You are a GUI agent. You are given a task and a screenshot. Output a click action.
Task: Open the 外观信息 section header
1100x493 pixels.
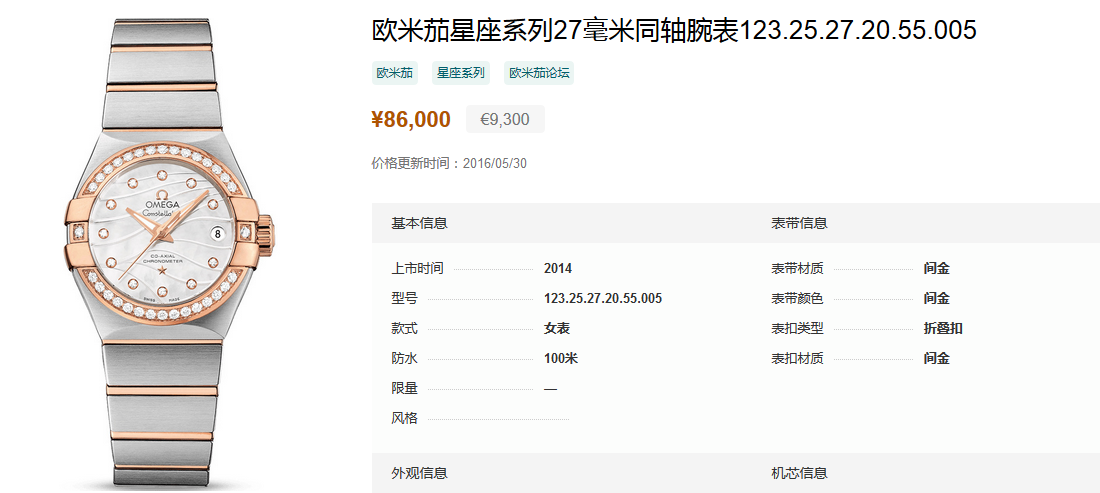(420, 473)
